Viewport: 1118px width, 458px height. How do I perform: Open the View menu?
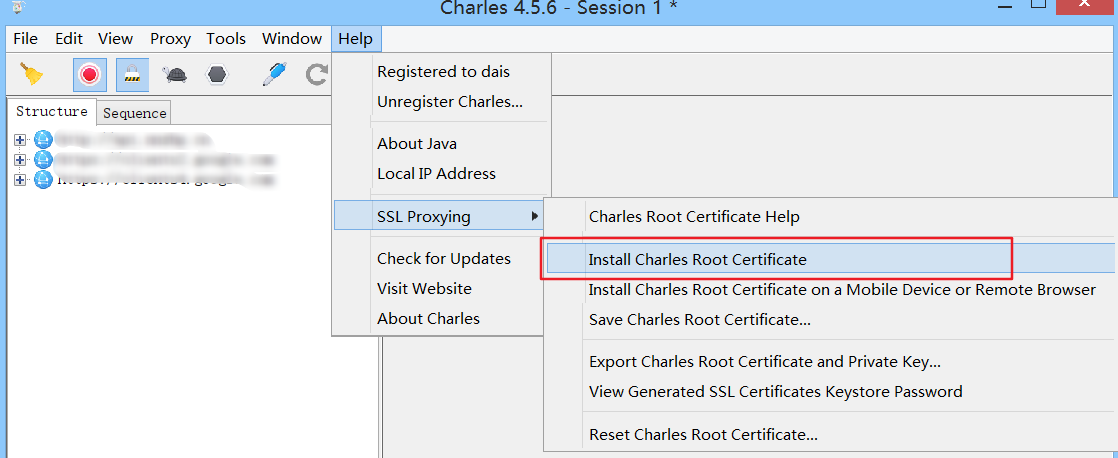(x=116, y=39)
